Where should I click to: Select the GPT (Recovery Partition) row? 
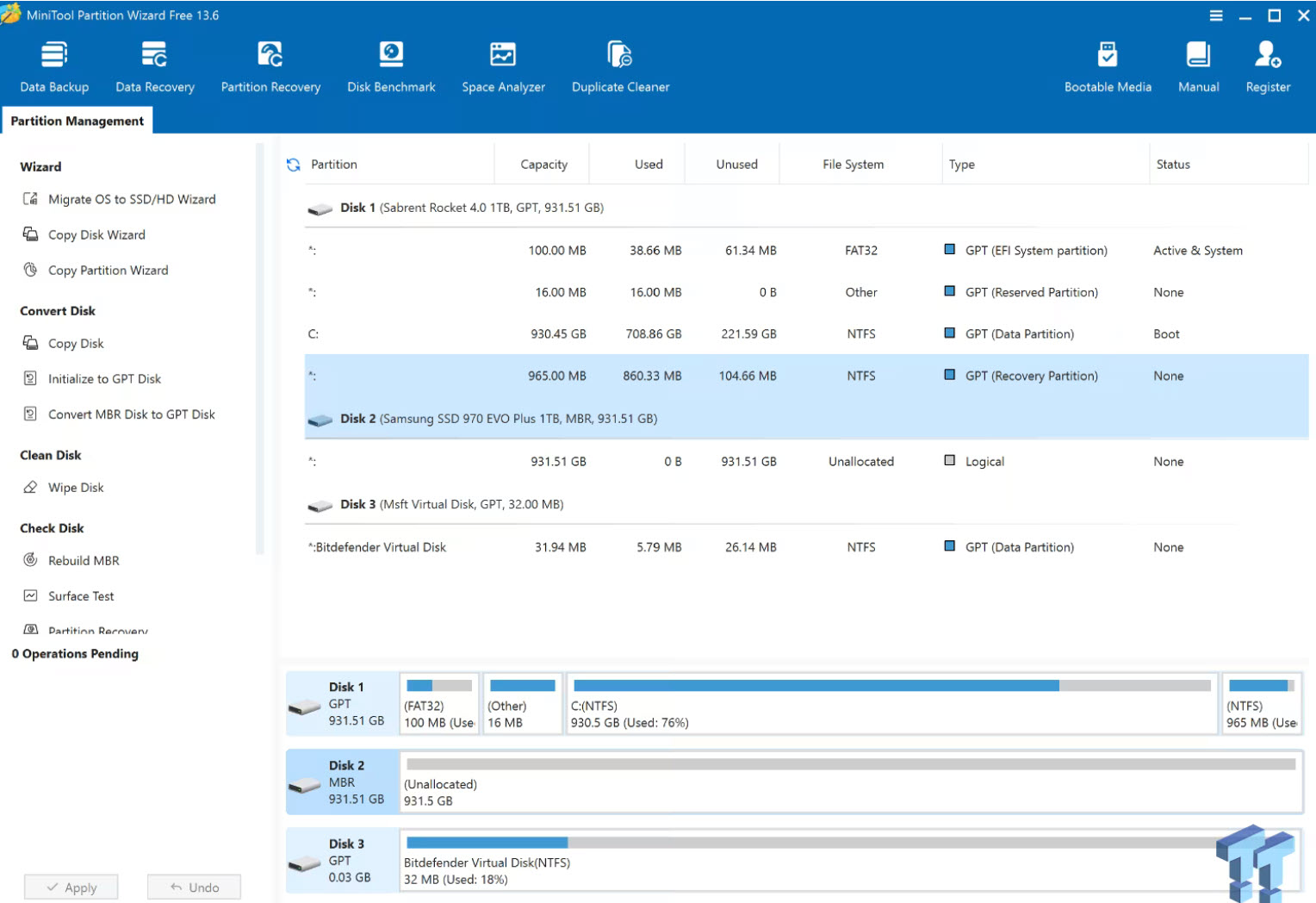click(x=806, y=376)
